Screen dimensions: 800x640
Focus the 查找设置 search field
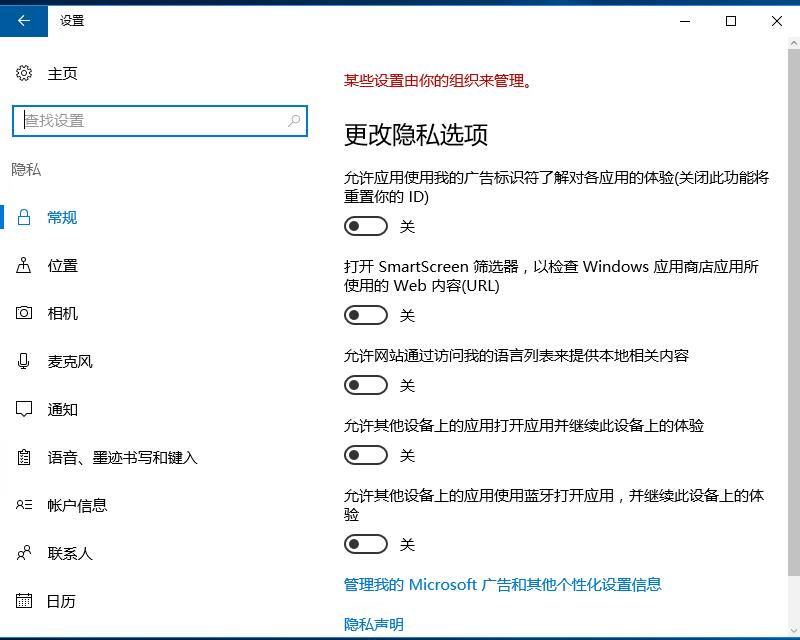[x=160, y=121]
